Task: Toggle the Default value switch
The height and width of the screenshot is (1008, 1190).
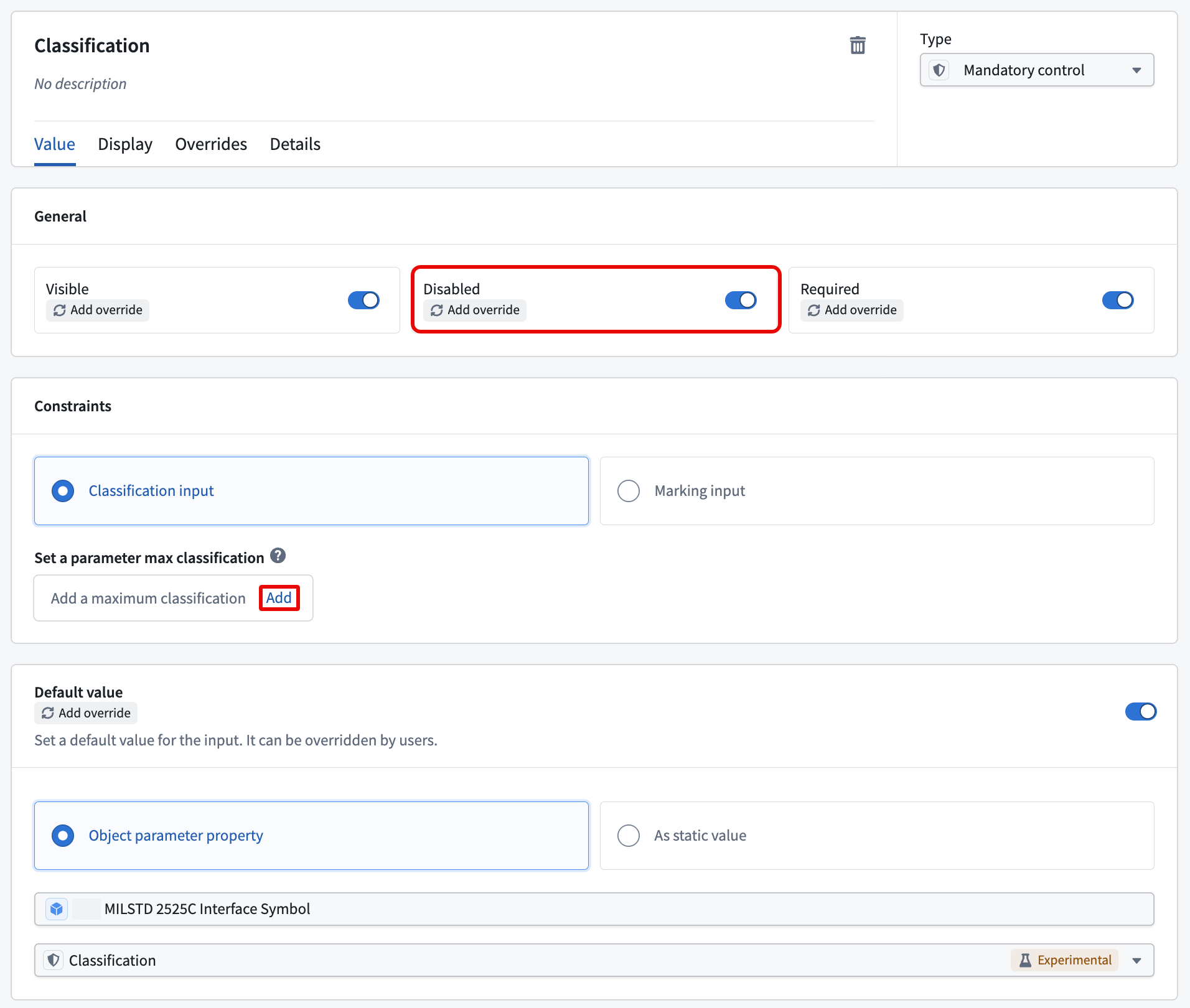Action: [x=1141, y=711]
